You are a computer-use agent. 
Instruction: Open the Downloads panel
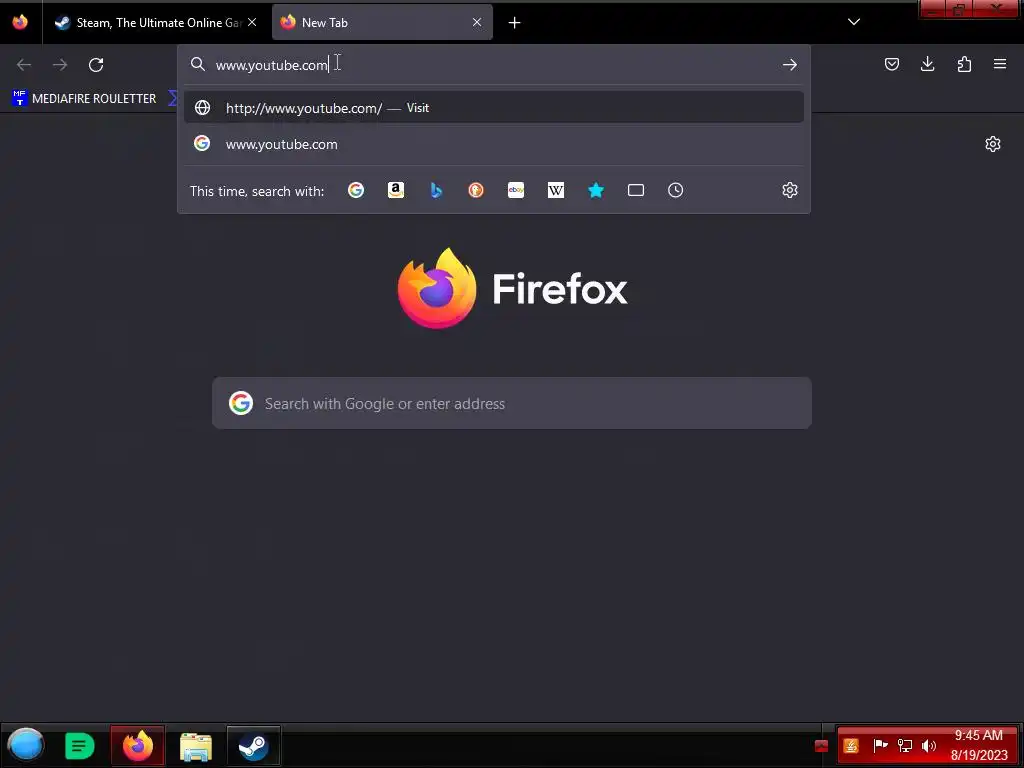[927, 64]
